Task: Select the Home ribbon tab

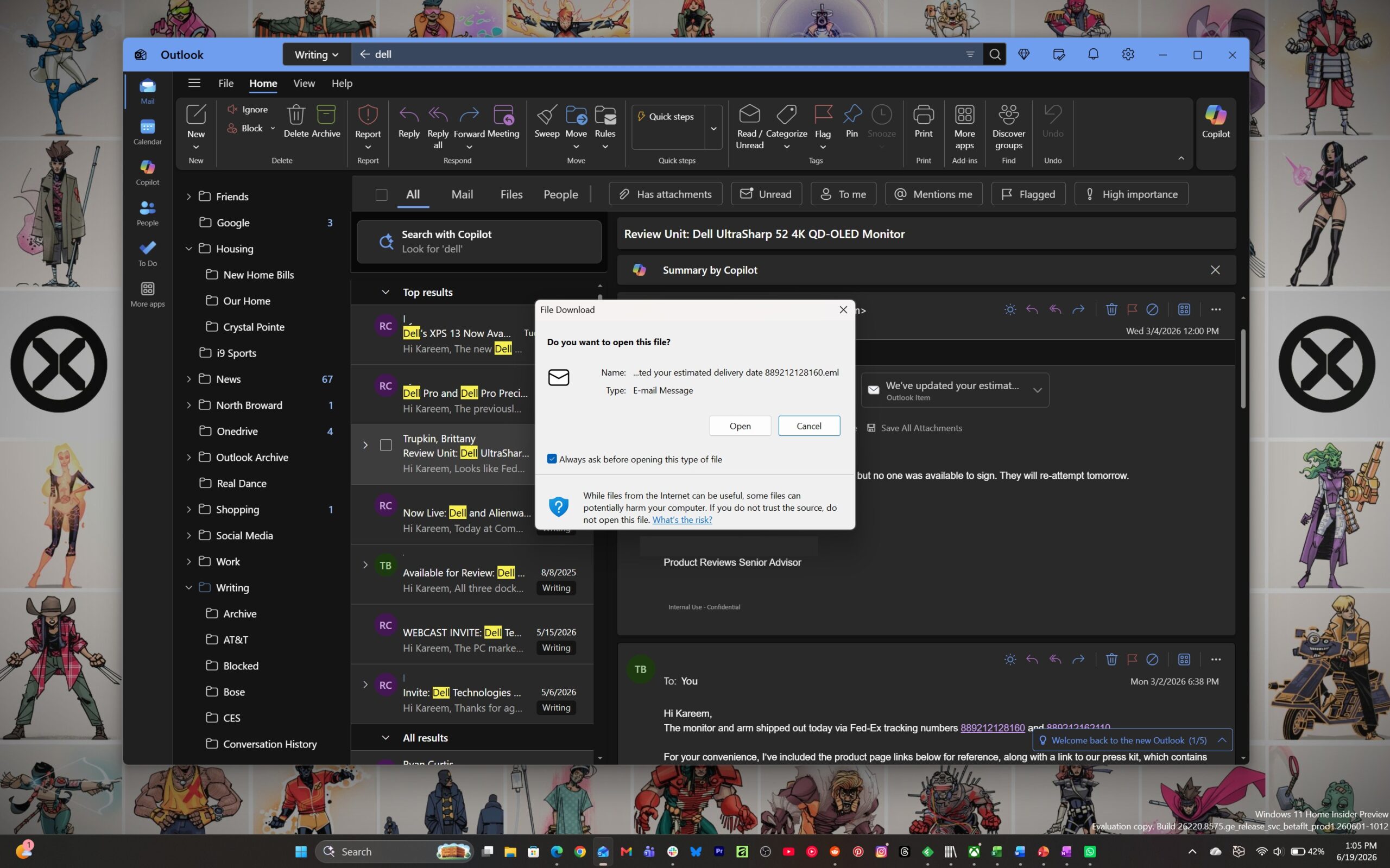Action: (x=263, y=83)
